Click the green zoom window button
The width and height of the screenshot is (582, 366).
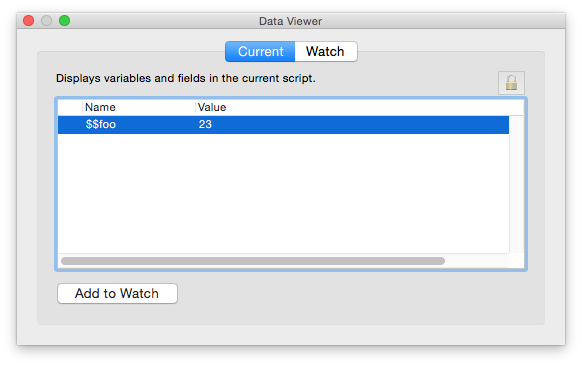tap(65, 20)
